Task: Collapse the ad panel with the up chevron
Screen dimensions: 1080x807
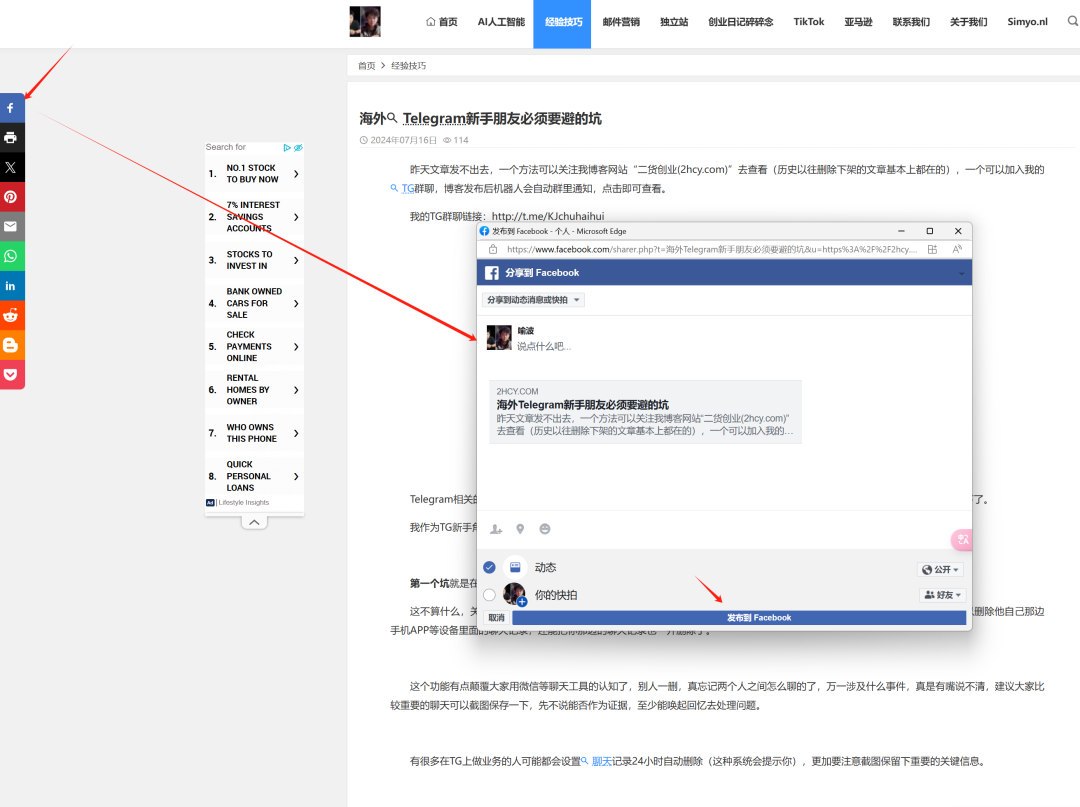Action: click(x=254, y=523)
